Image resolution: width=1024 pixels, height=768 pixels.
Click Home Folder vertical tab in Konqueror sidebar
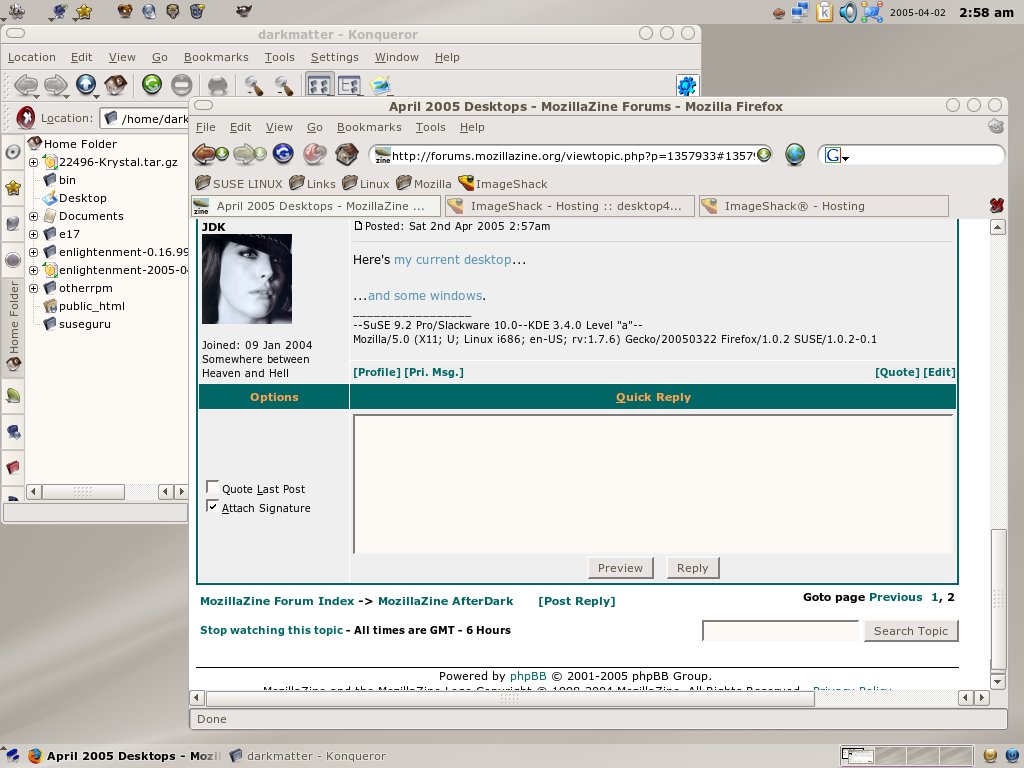pyautogui.click(x=13, y=325)
